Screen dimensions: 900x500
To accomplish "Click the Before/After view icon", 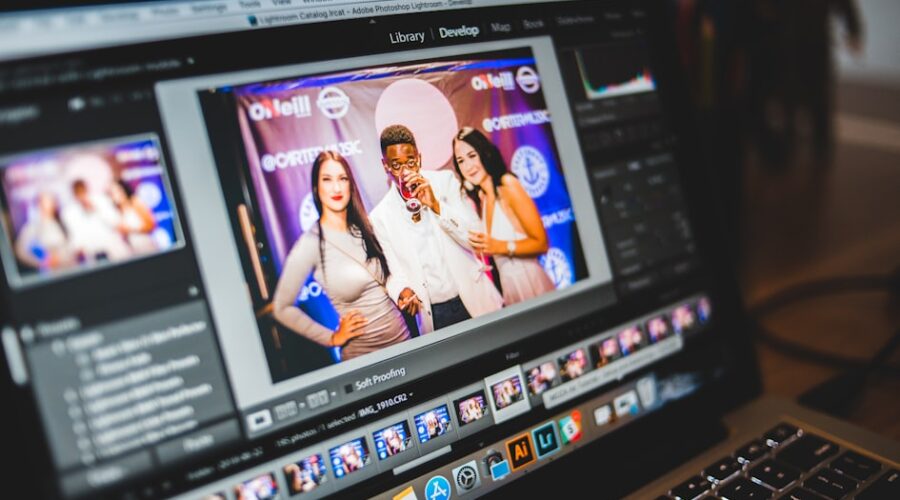I will click(x=285, y=410).
